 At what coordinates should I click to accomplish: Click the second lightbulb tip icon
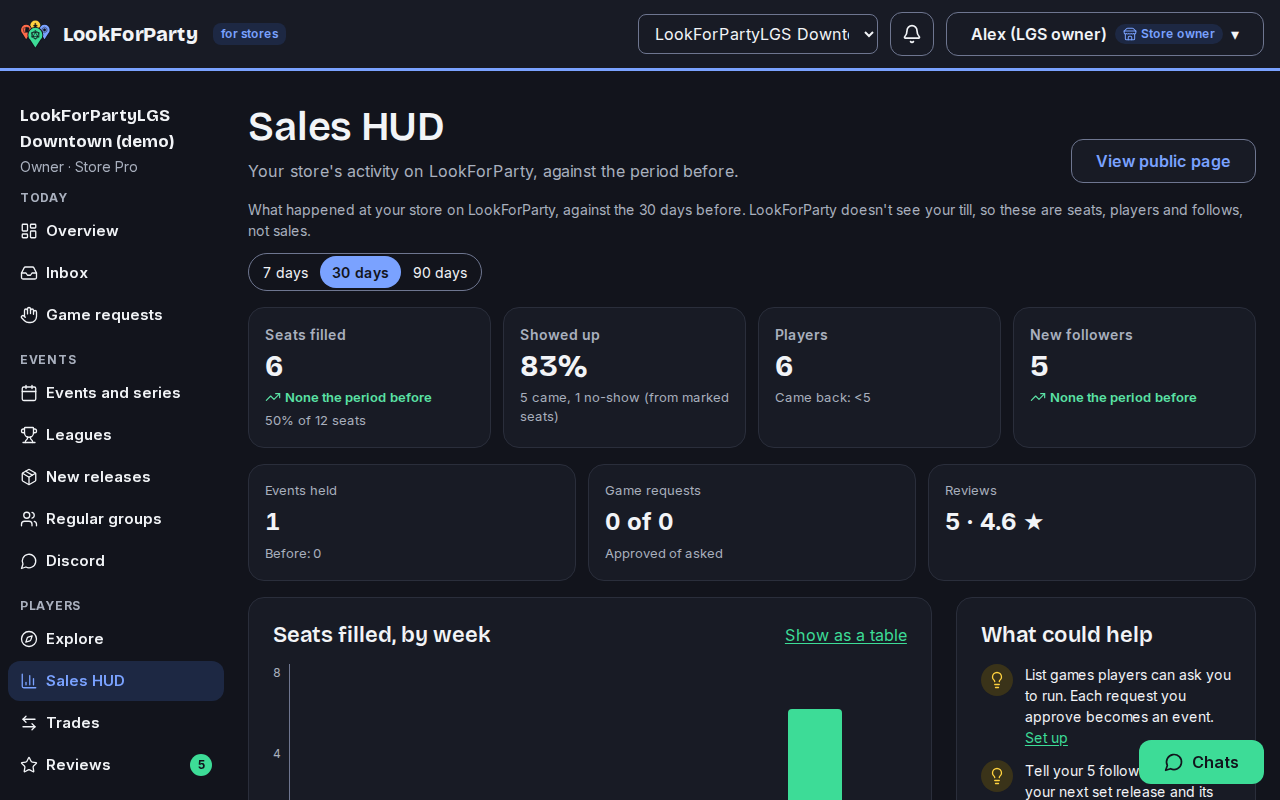997,776
